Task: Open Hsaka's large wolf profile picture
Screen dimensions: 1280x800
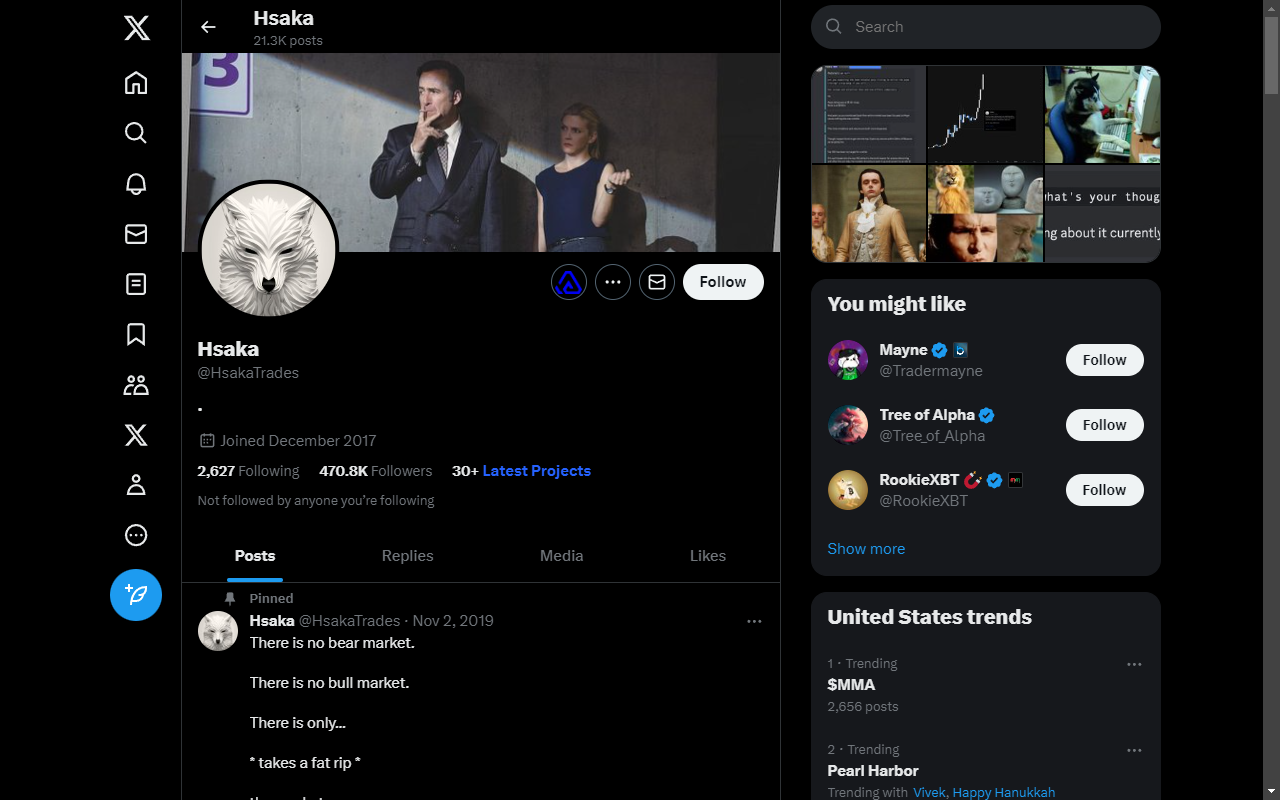Action: point(268,250)
